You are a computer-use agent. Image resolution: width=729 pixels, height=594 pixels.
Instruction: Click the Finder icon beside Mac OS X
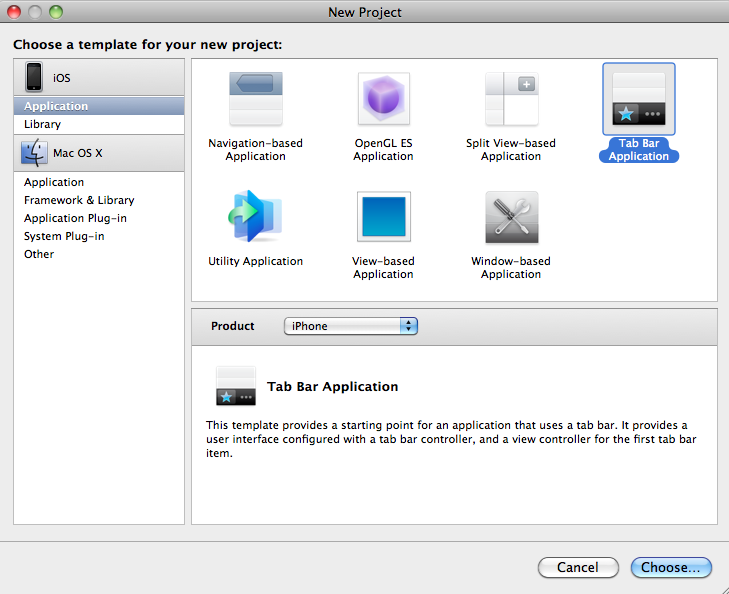[34, 153]
